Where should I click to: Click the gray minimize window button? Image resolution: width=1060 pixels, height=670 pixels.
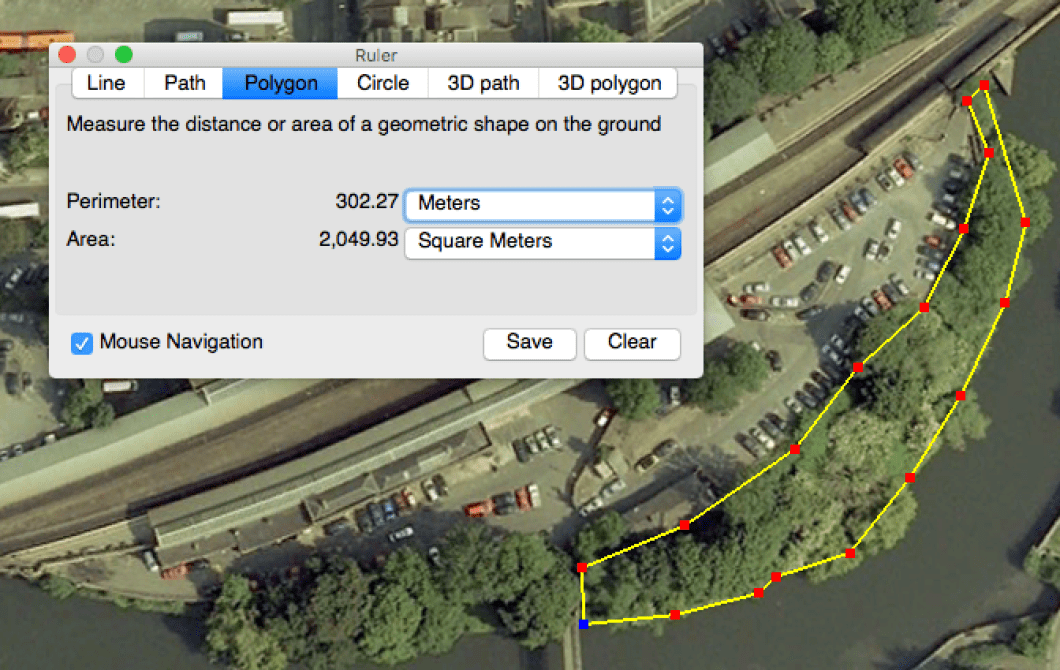pyautogui.click(x=96, y=55)
